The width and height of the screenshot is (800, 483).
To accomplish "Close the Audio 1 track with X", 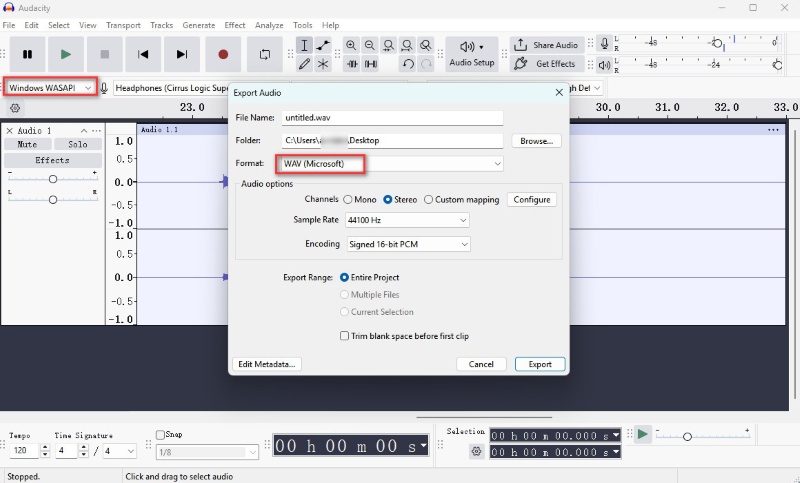I will click(x=9, y=131).
